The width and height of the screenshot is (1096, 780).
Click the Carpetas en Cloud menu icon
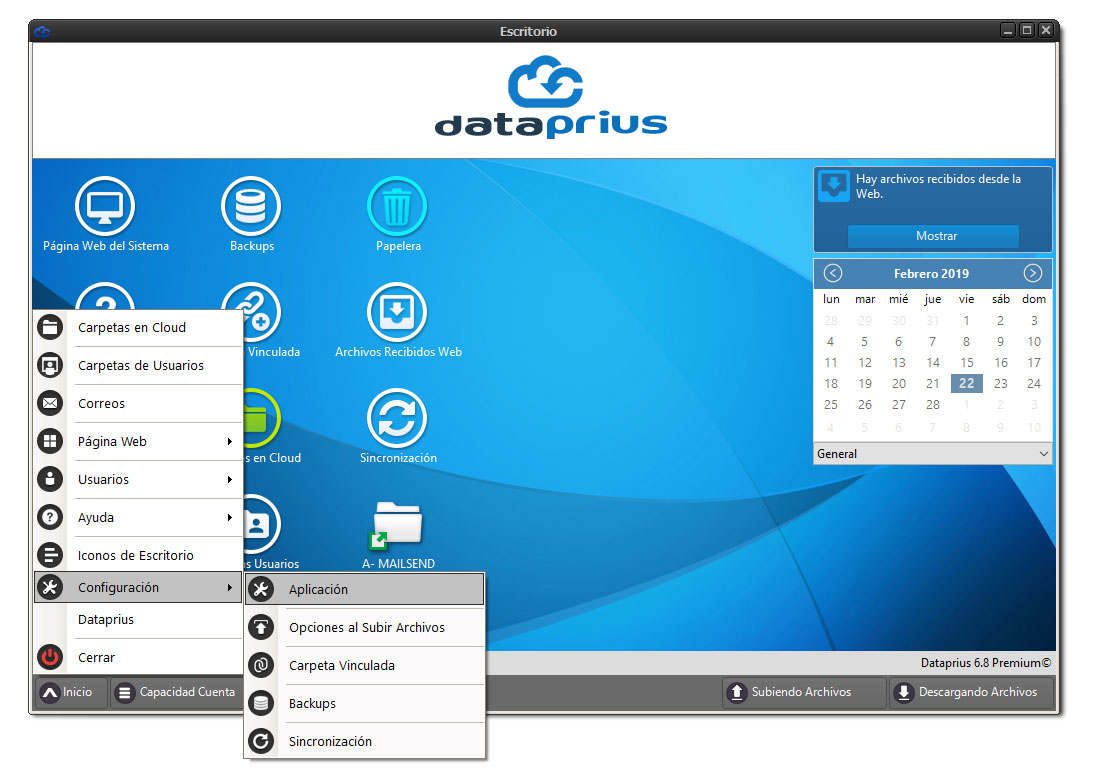[50, 327]
